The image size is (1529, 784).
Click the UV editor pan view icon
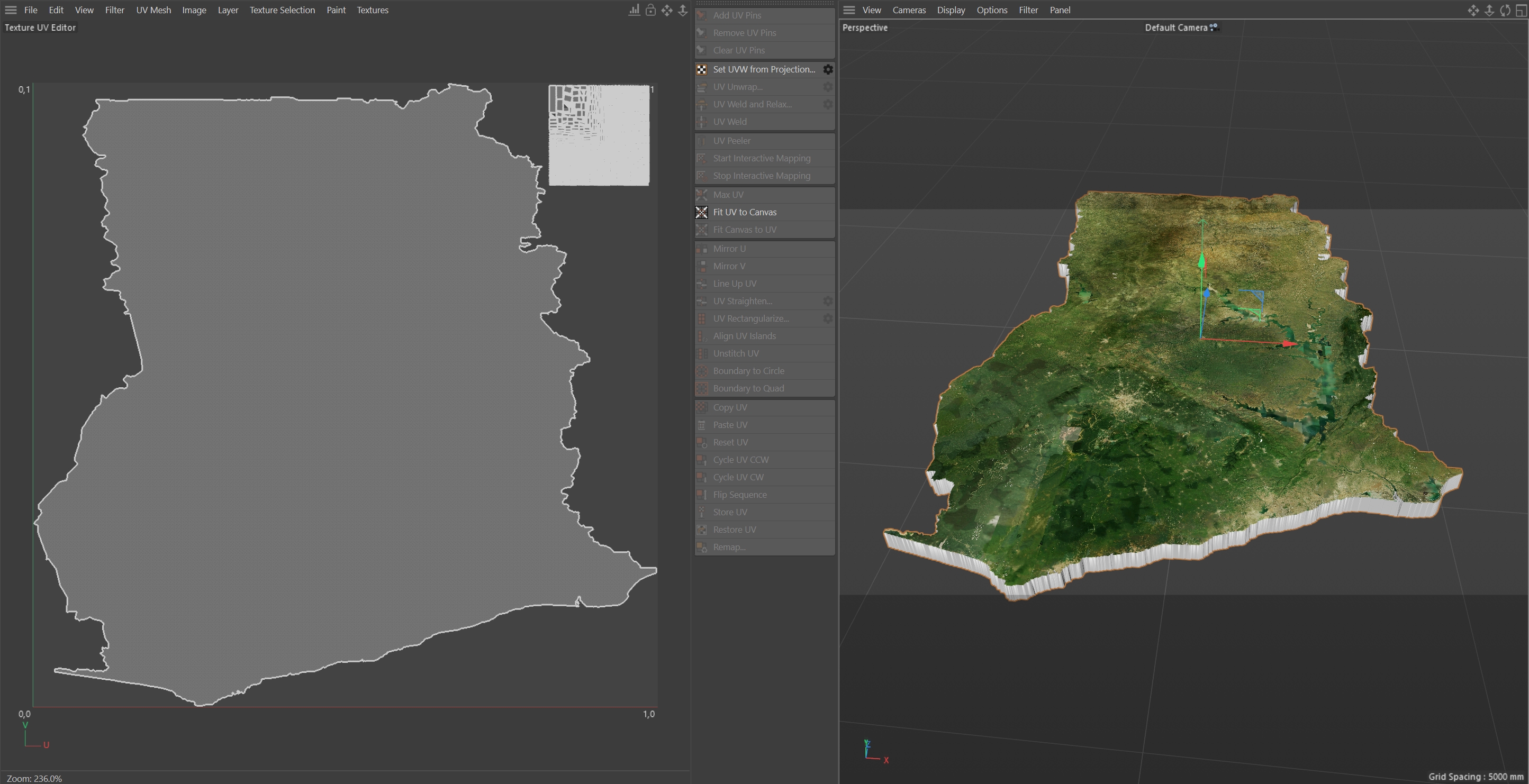click(x=666, y=10)
